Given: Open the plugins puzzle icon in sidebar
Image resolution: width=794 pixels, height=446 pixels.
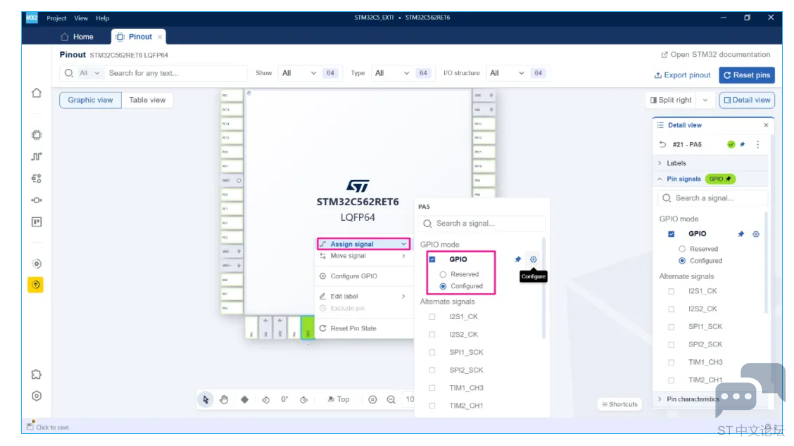Looking at the screenshot, I should pos(36,375).
